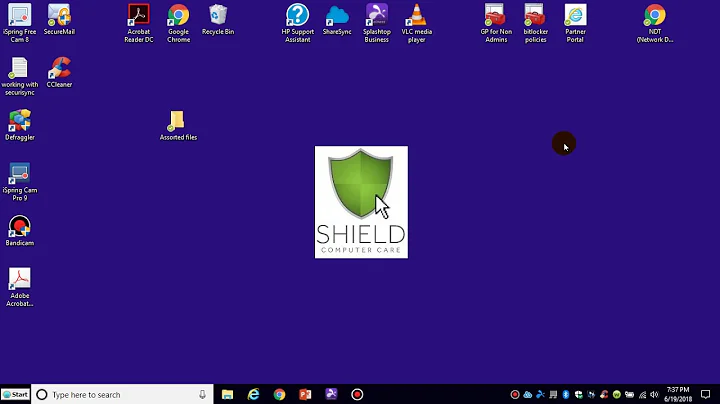Select the Bandicam desktop icon
The height and width of the screenshot is (404, 720).
coord(20,230)
